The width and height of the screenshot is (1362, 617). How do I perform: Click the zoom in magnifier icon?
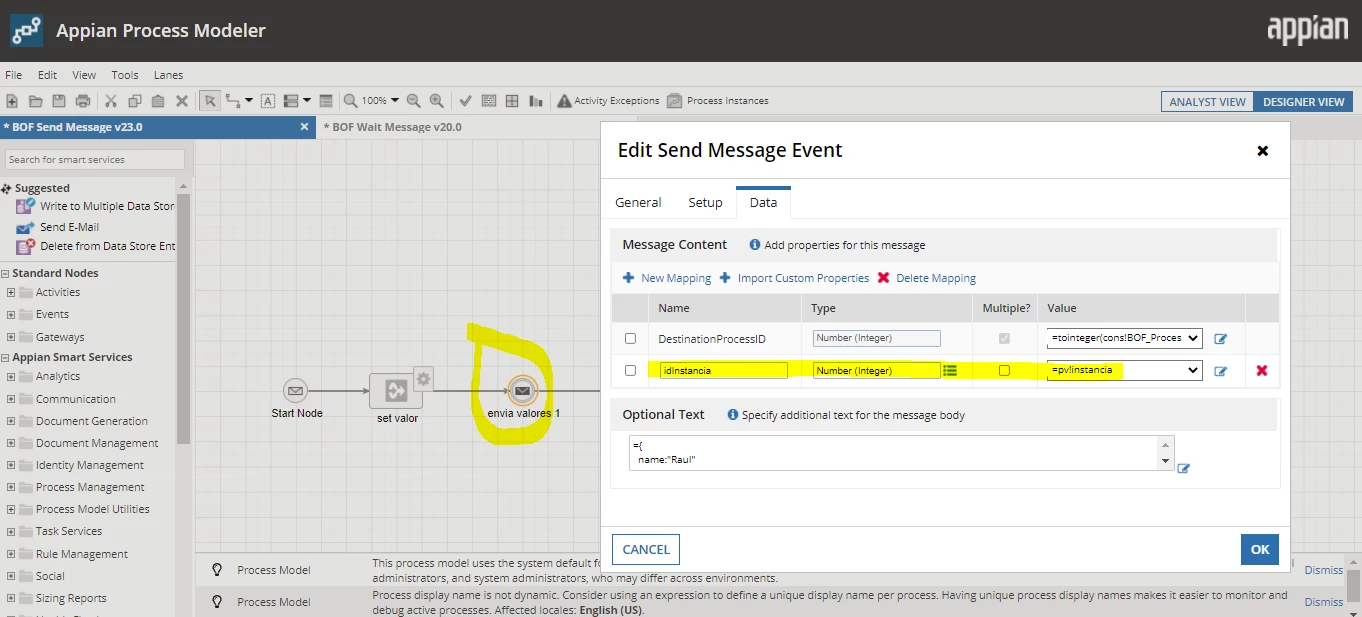pos(437,101)
